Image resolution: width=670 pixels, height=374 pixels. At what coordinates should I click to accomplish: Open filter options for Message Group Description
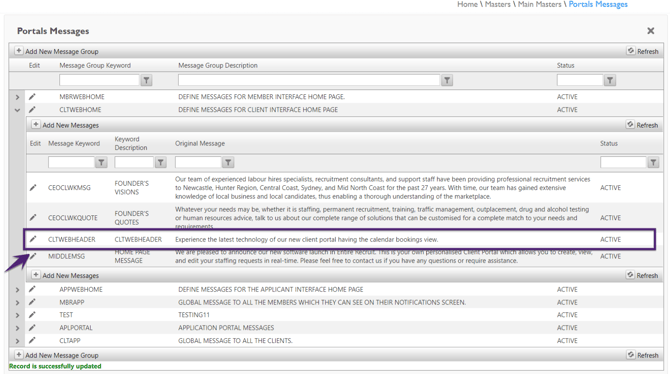point(447,80)
